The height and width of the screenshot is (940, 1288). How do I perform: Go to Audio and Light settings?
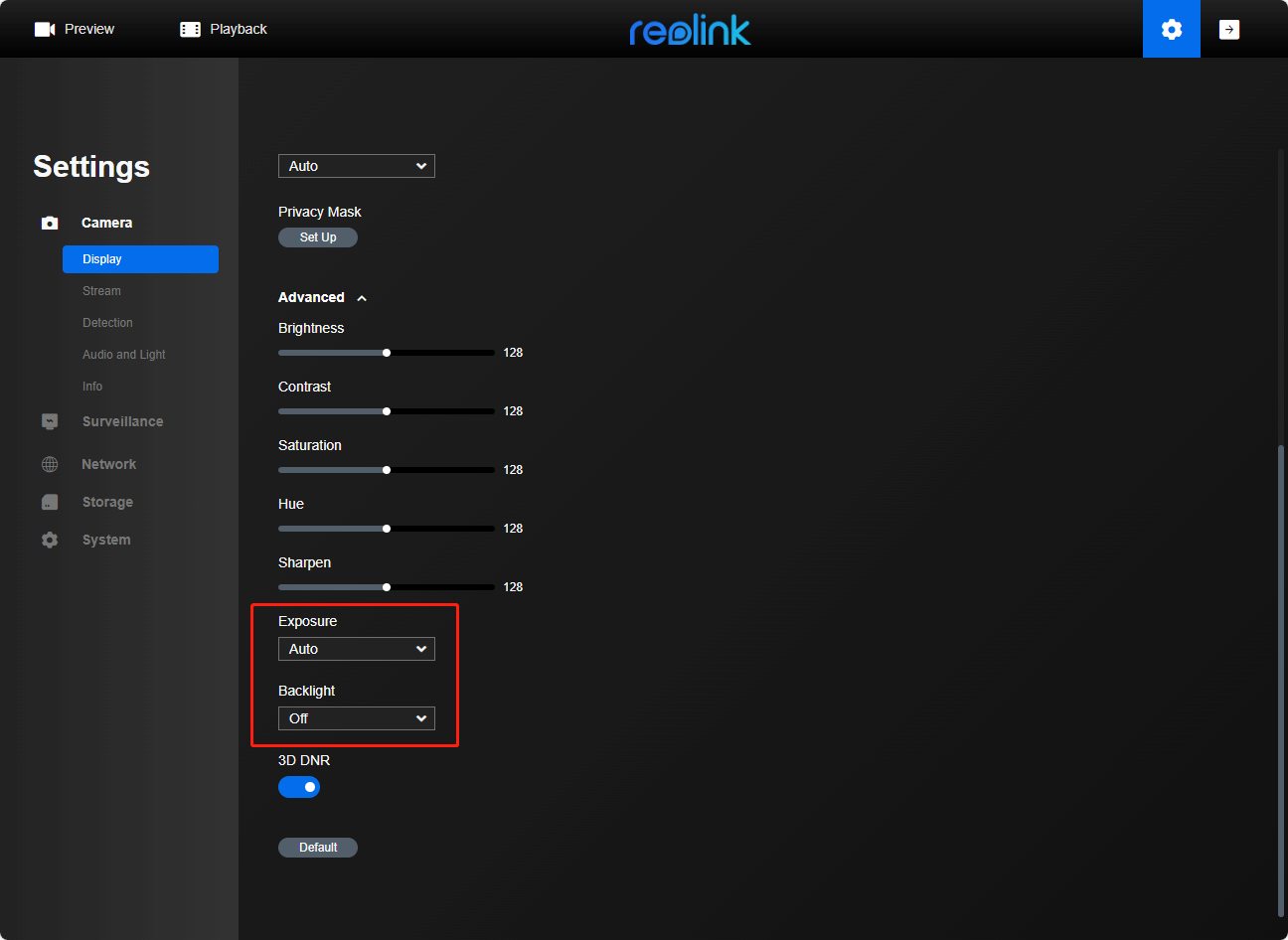(124, 355)
